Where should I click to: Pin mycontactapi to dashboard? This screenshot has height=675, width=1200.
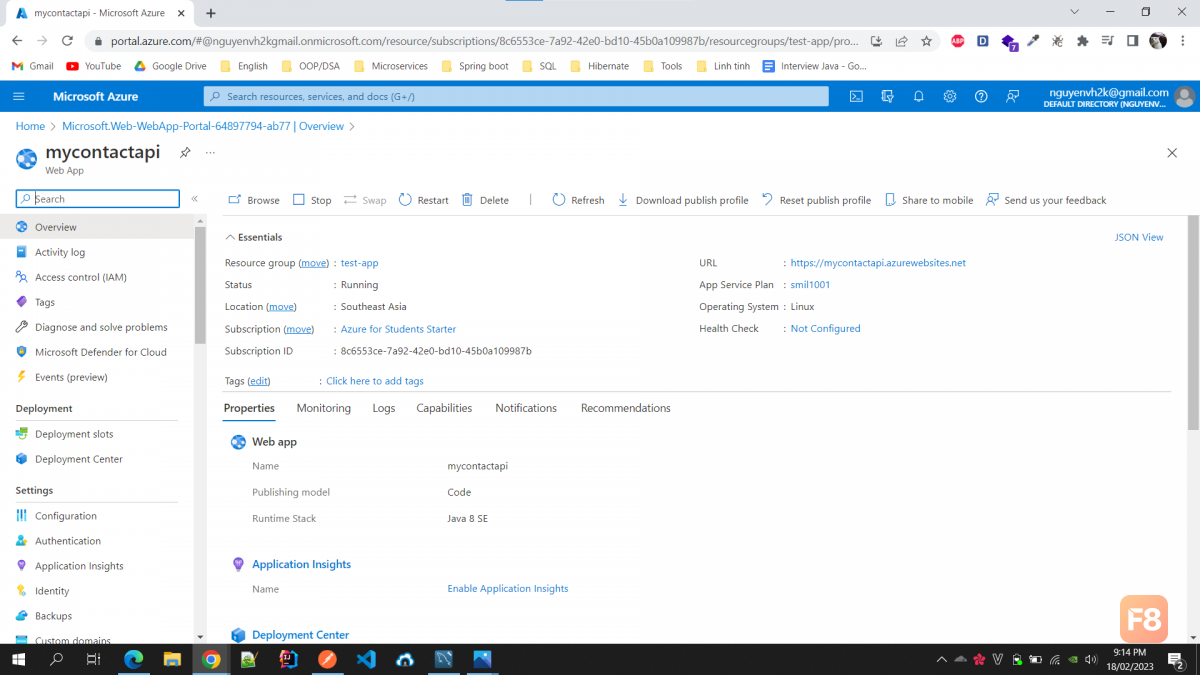click(185, 153)
